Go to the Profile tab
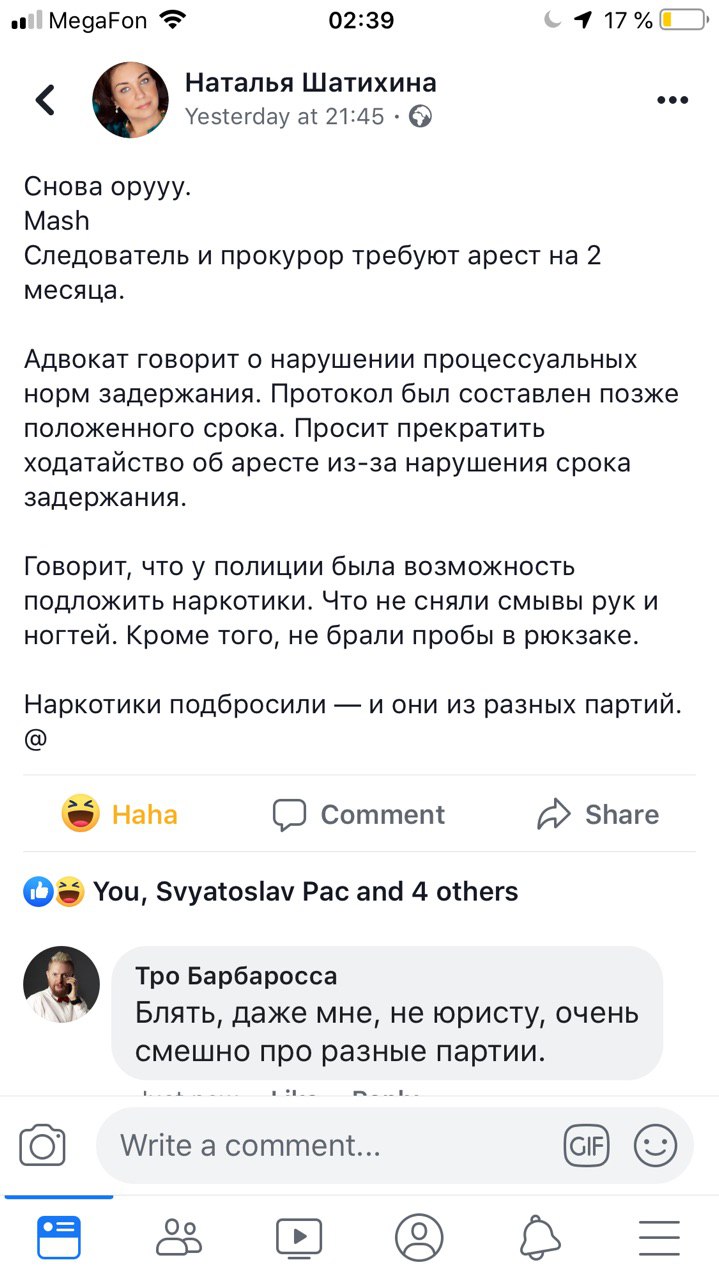 click(x=419, y=1237)
